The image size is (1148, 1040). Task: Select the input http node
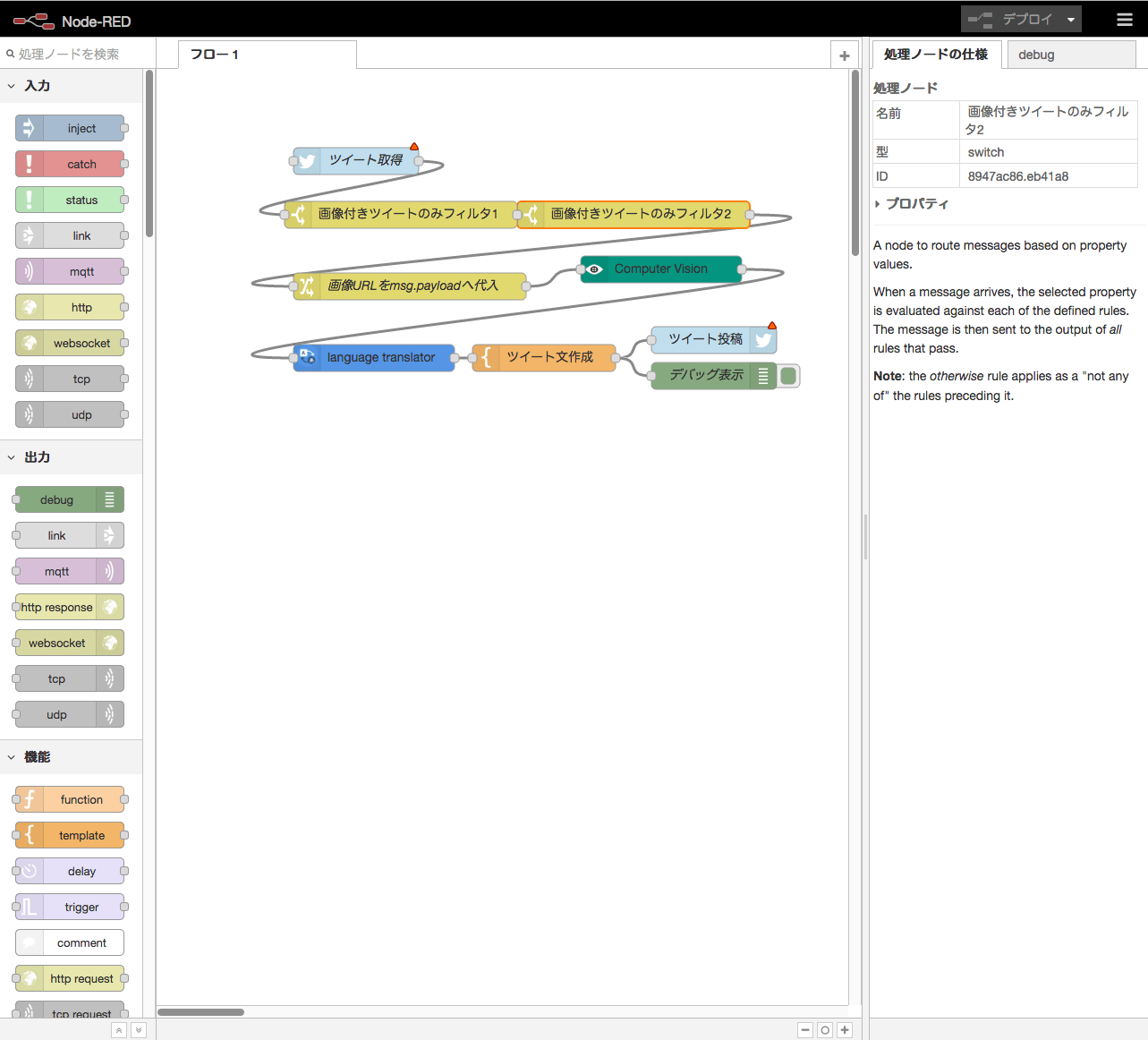pos(70,307)
